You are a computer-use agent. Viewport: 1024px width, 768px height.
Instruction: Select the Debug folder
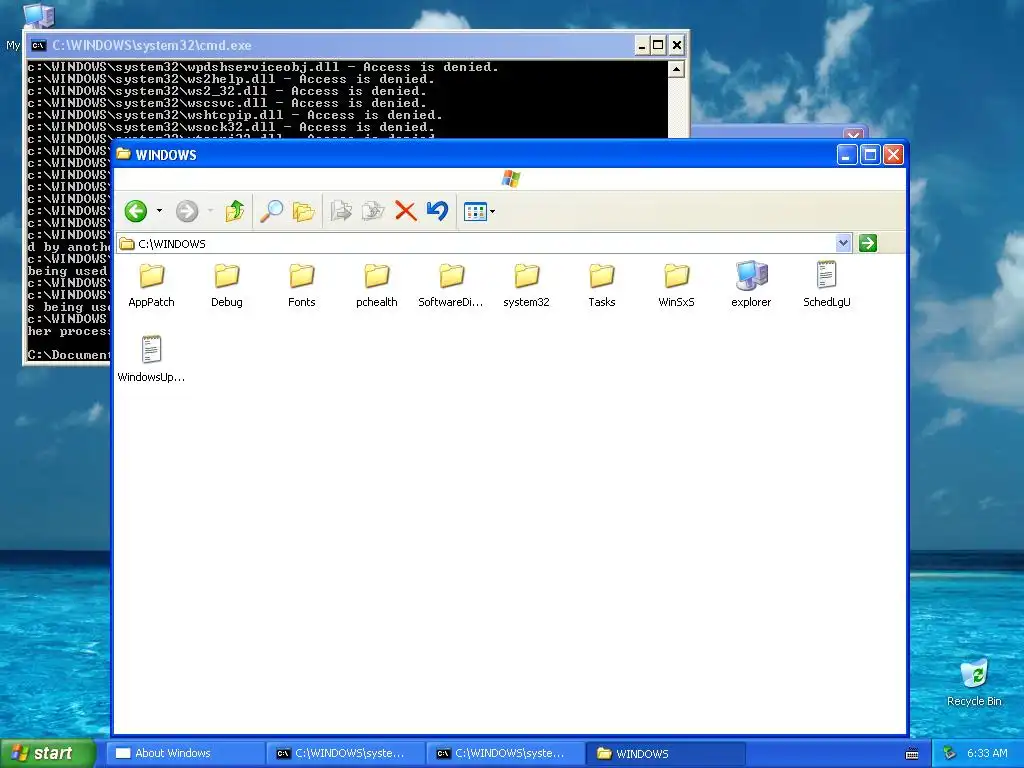click(227, 285)
